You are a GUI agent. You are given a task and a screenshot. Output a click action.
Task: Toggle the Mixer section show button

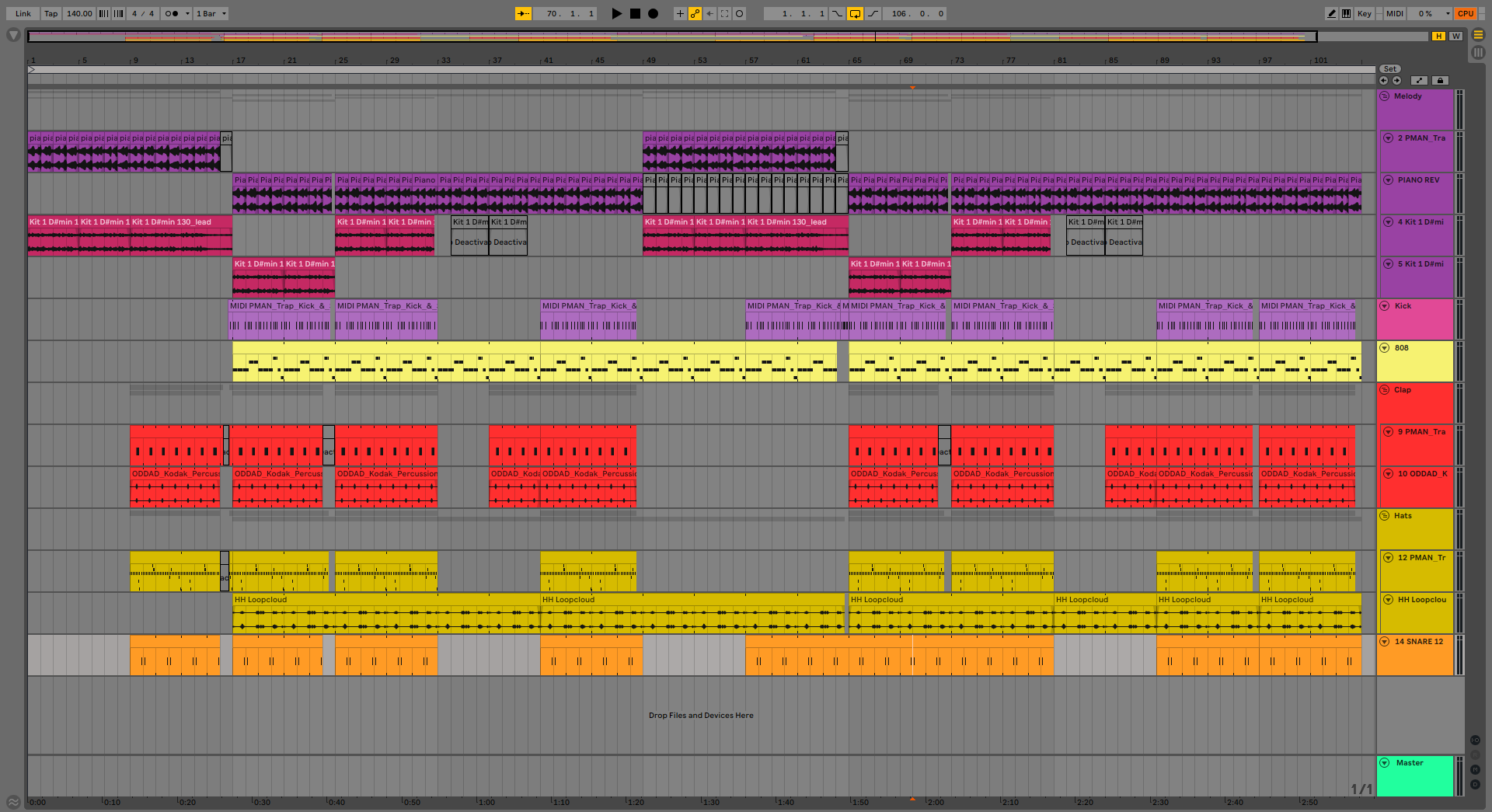pyautogui.click(x=1475, y=769)
